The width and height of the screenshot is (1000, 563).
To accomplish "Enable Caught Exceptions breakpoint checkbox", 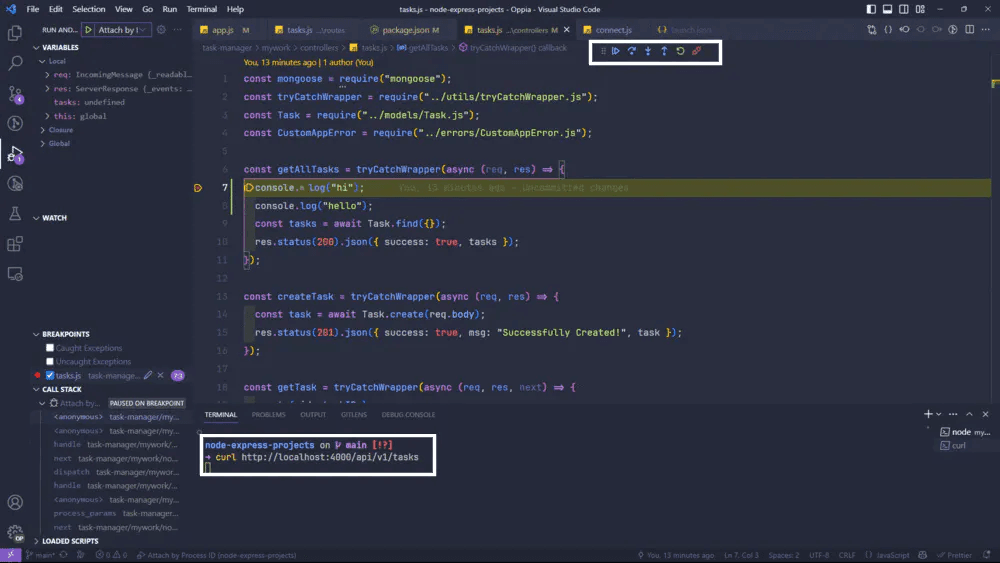I will (50, 348).
